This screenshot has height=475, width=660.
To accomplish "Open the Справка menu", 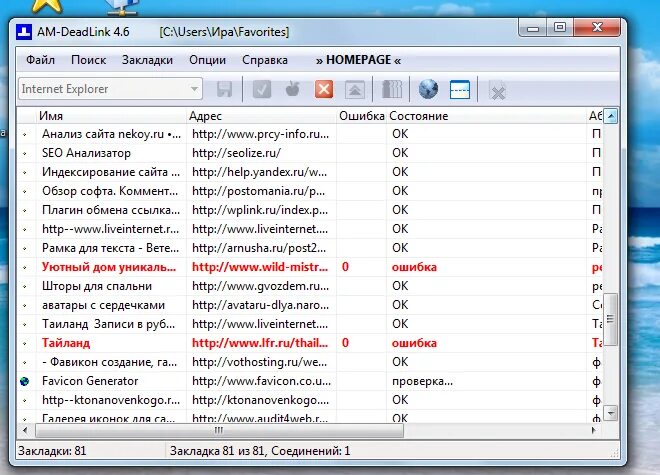I will coord(265,60).
